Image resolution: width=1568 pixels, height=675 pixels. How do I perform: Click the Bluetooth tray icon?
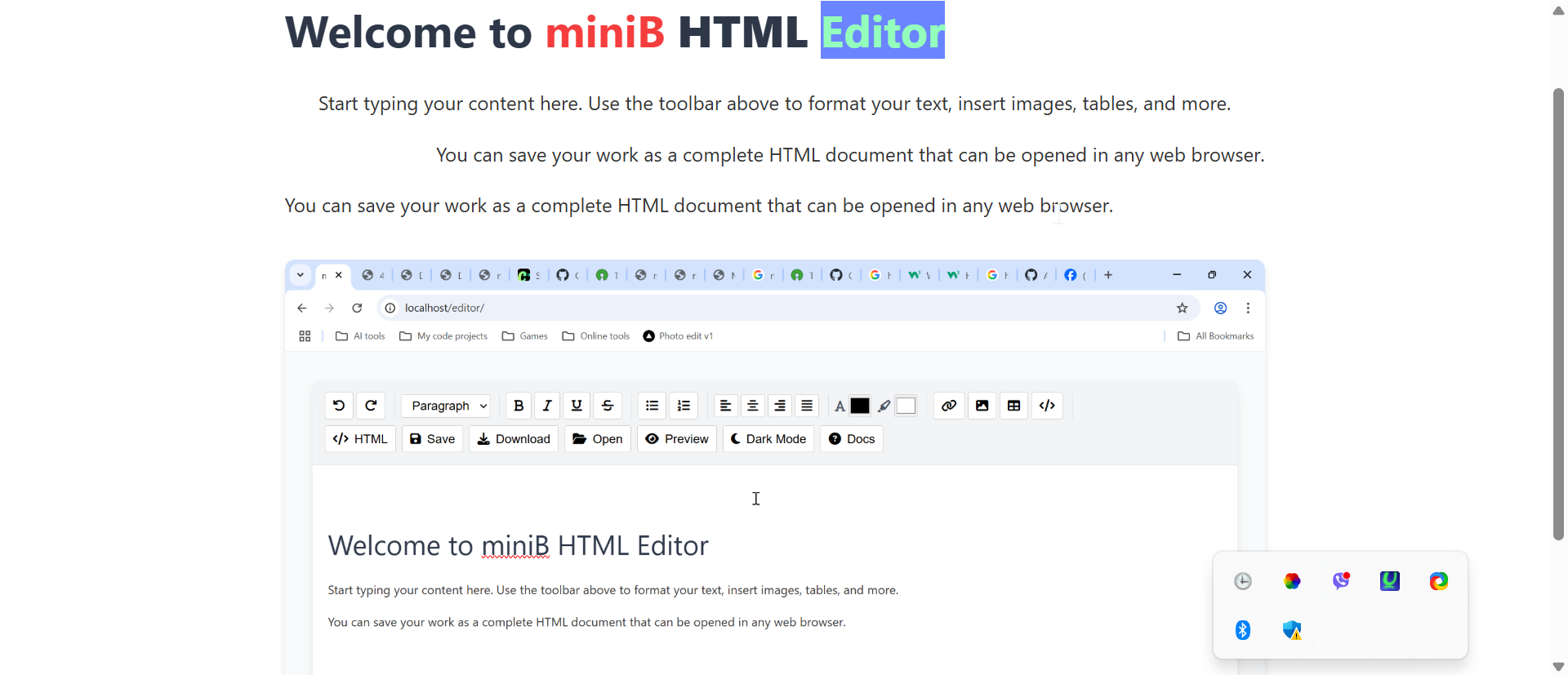point(1243,630)
